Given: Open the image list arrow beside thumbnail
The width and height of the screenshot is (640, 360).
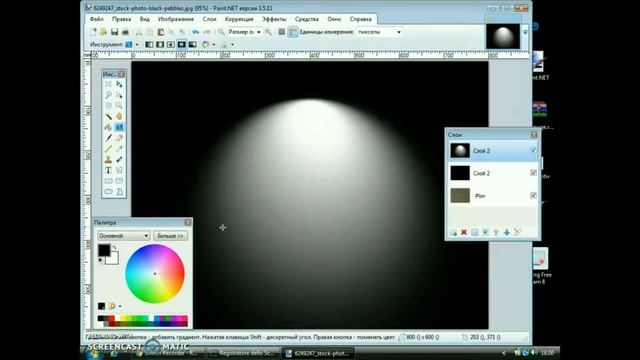Looking at the screenshot, I should [525, 32].
